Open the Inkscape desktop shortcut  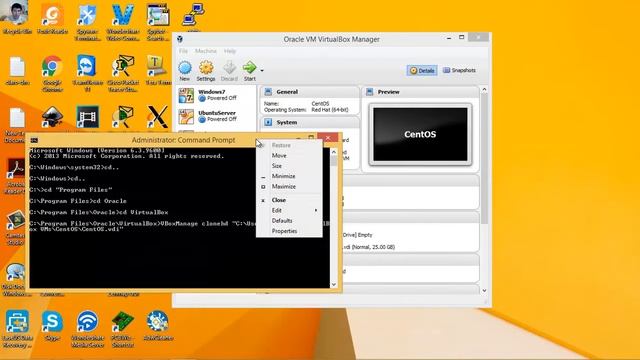(52, 118)
